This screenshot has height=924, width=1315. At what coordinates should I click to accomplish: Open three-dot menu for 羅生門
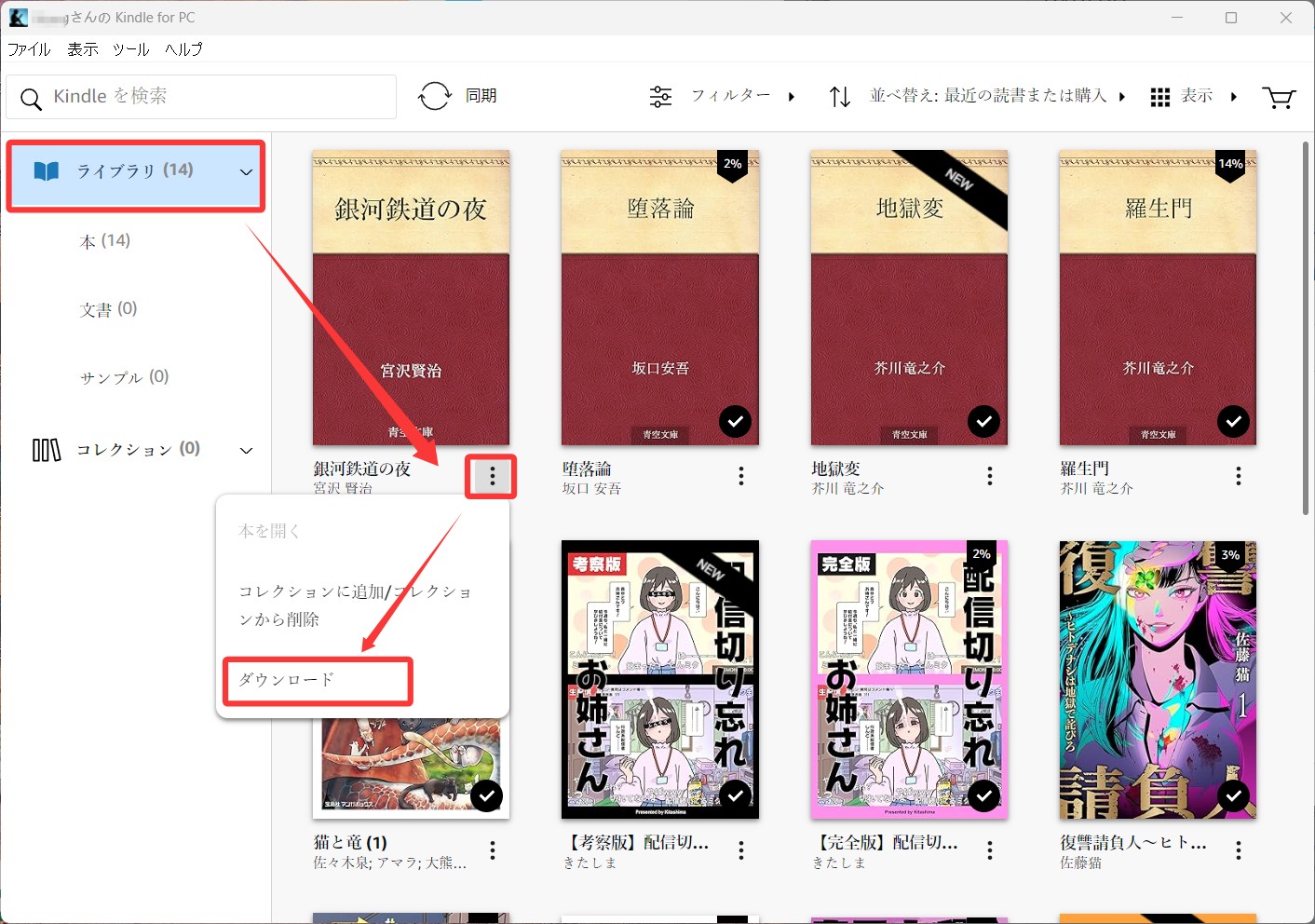click(1238, 477)
